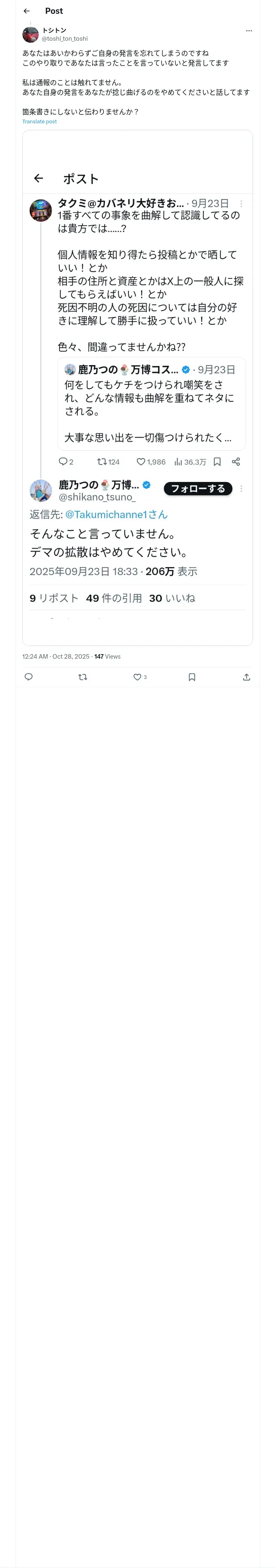
Task: Open the @toshi_ton_toshi handle link
Action: 65,38
